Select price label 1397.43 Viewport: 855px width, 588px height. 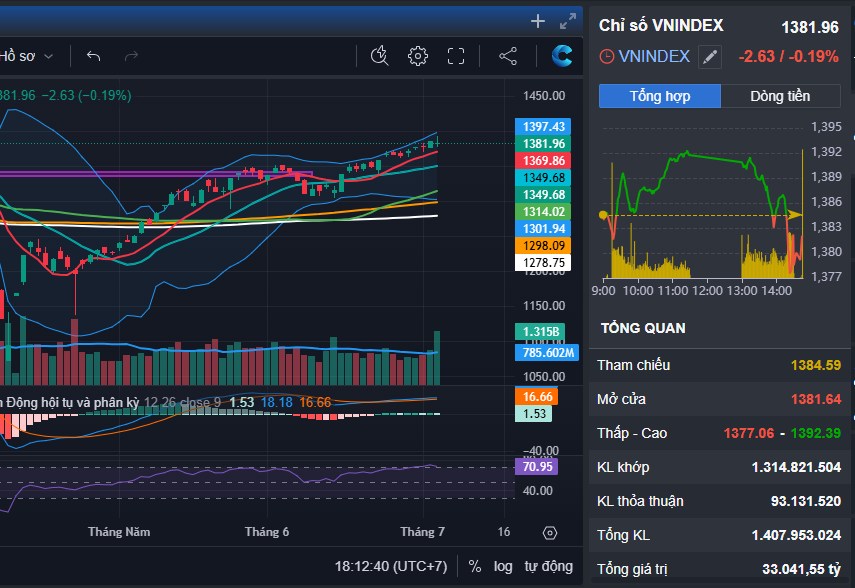click(543, 127)
